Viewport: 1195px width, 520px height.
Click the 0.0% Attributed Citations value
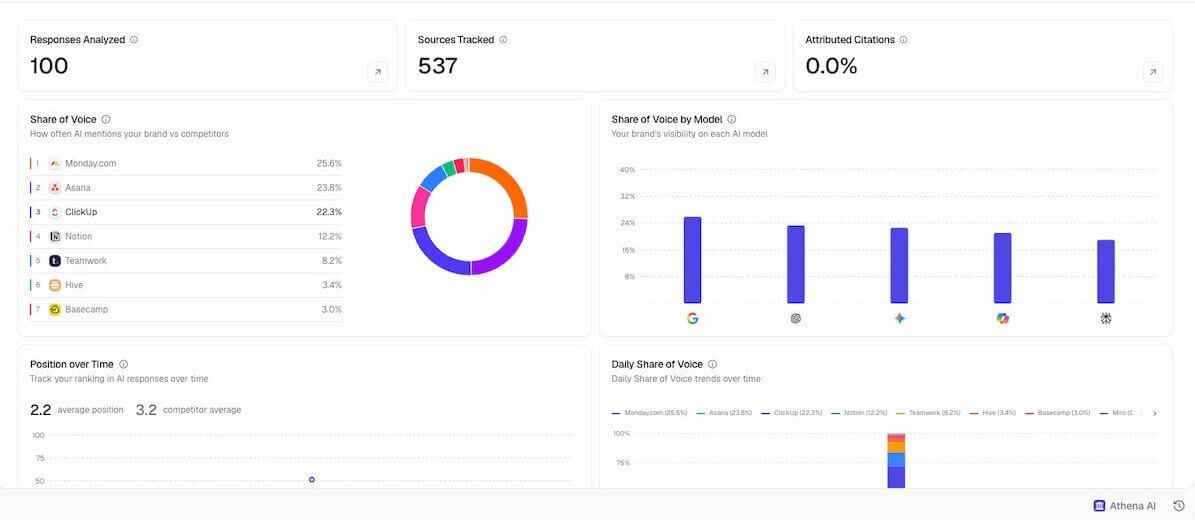point(831,66)
